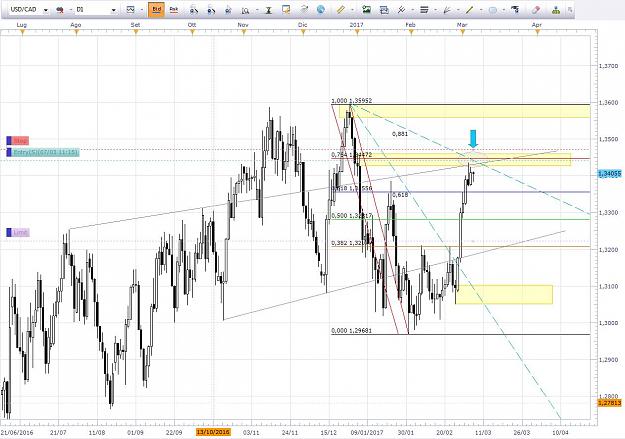Select the trend line drawing tool

pos(470,10)
